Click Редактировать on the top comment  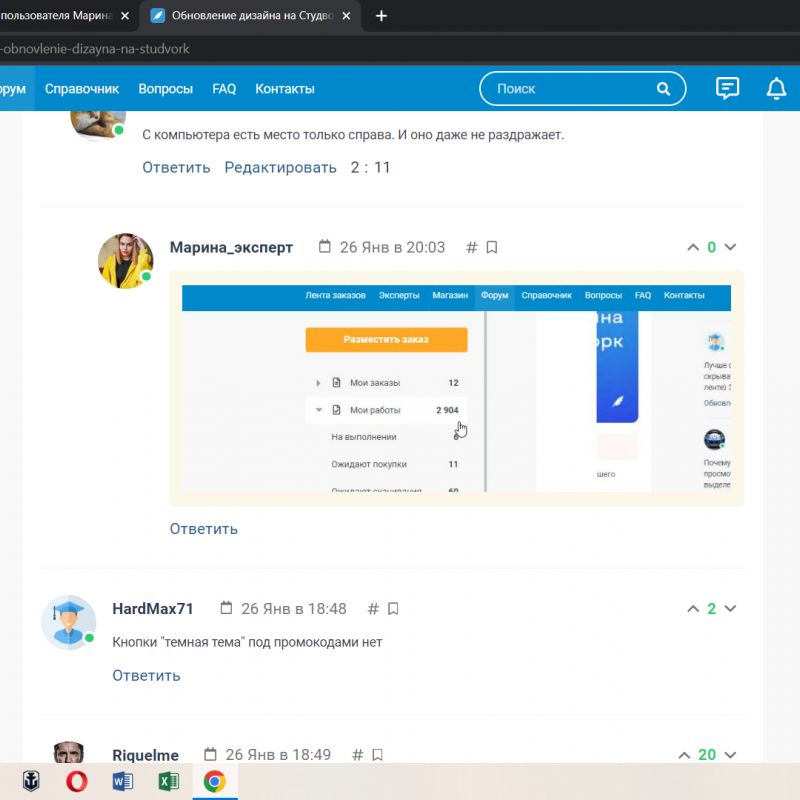click(280, 168)
